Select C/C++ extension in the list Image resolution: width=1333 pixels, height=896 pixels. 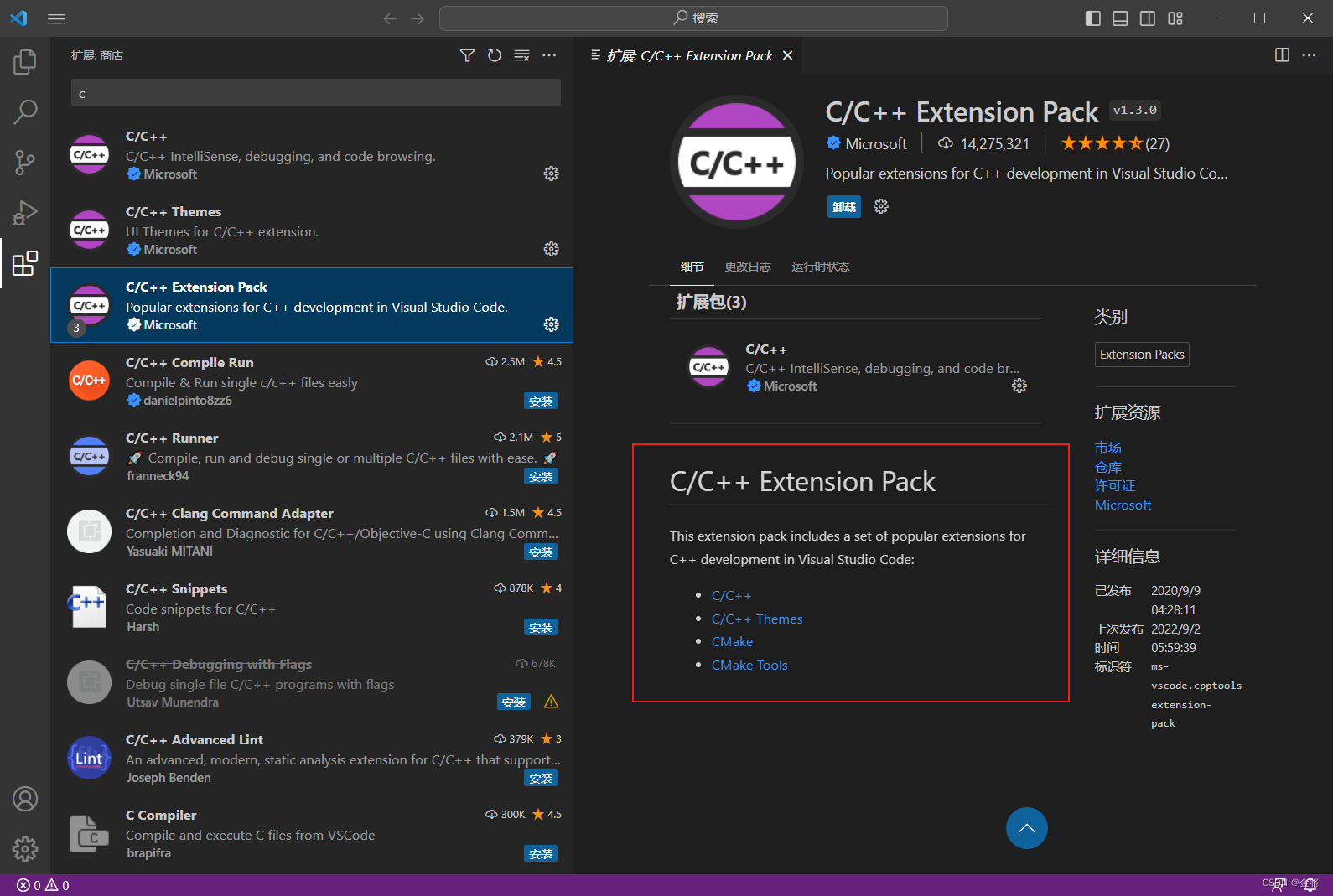pos(312,155)
